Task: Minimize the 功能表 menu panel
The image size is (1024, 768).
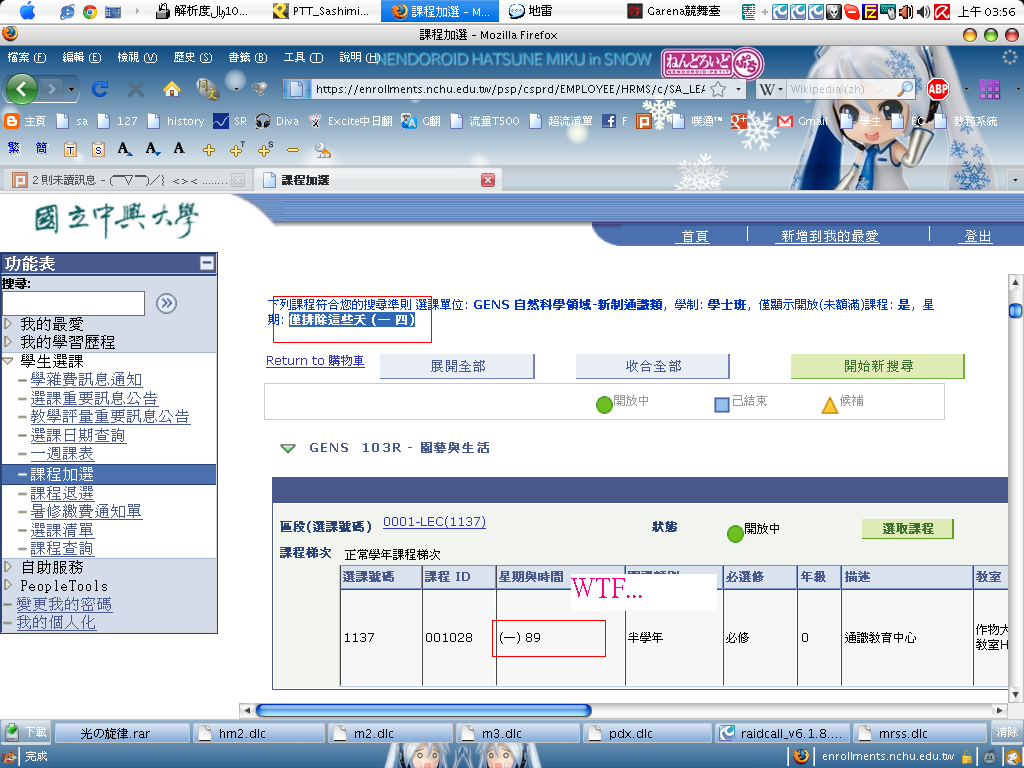Action: 206,263
